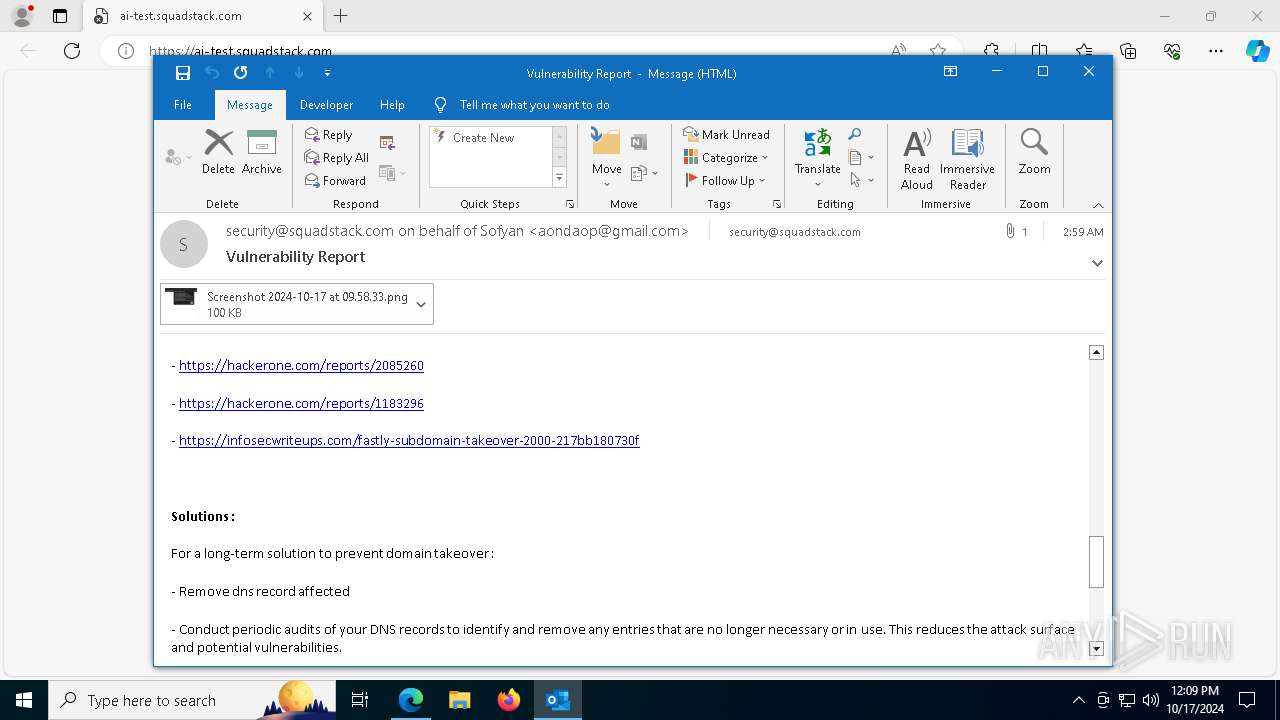Click the Meeting reply icon in the Respond group

(388, 143)
